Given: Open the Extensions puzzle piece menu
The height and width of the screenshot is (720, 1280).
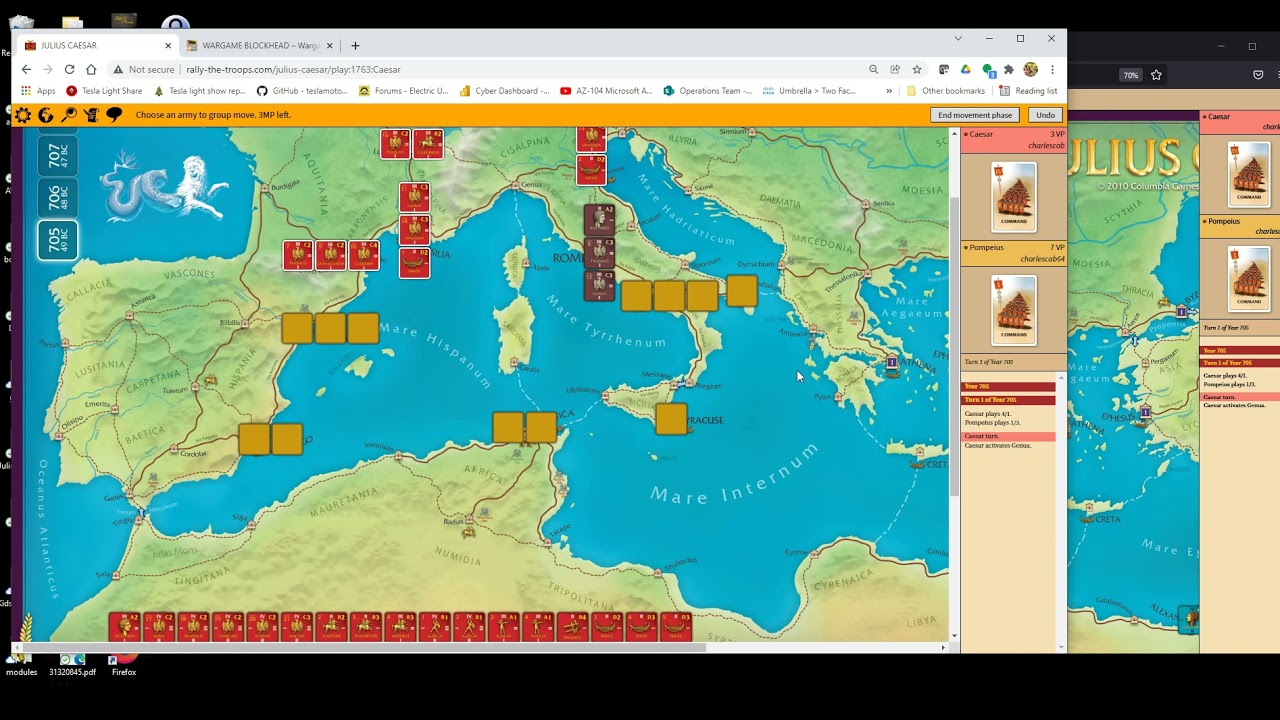Looking at the screenshot, I should (x=1009, y=69).
